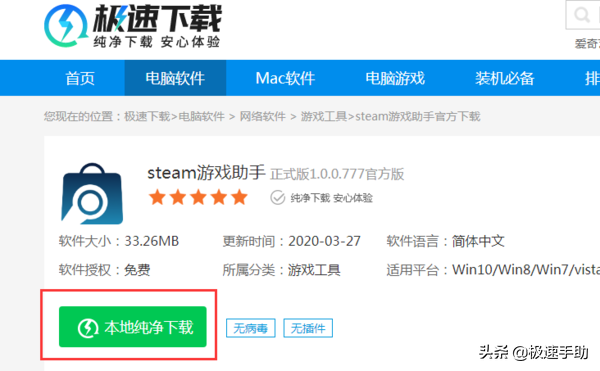Click the five-star rating
The image size is (600, 371).
click(198, 198)
